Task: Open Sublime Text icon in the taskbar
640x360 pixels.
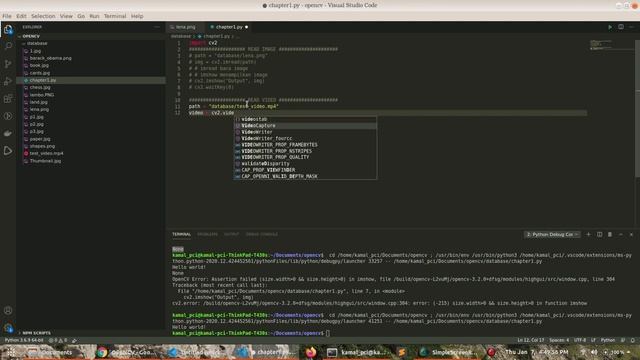Action: point(402,352)
